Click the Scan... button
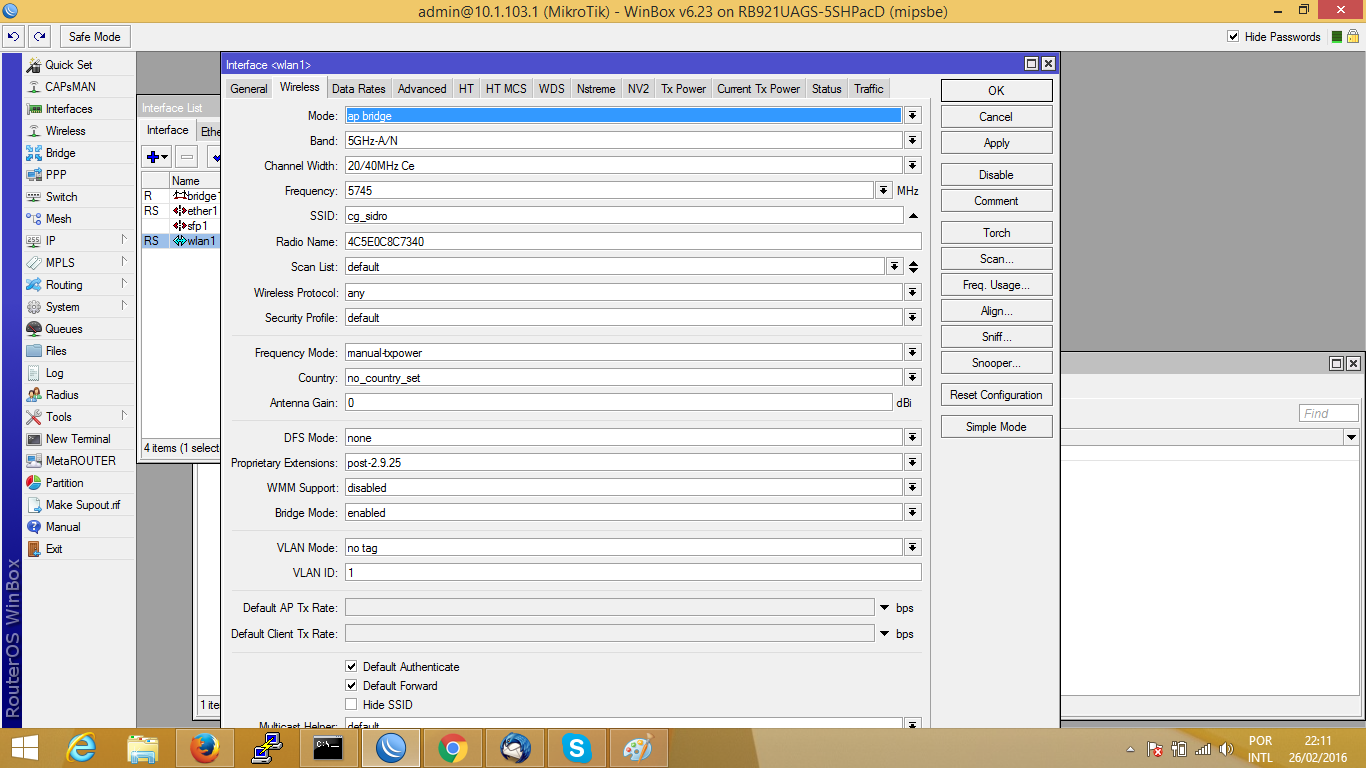 [x=996, y=259]
